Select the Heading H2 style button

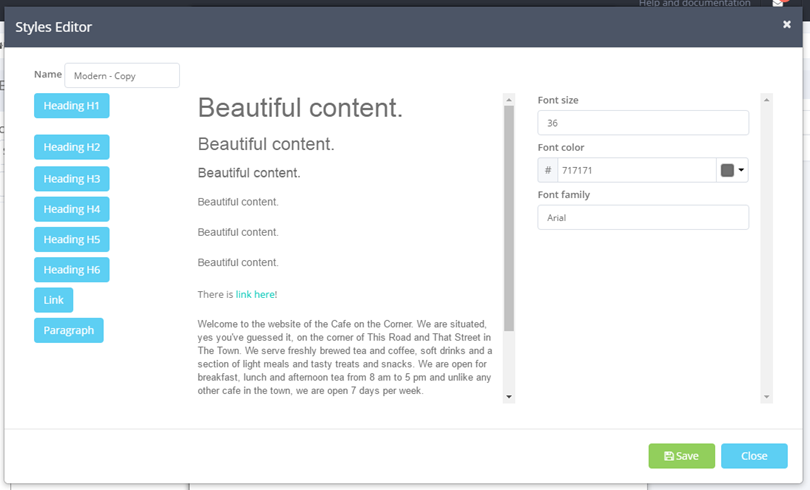[72, 147]
